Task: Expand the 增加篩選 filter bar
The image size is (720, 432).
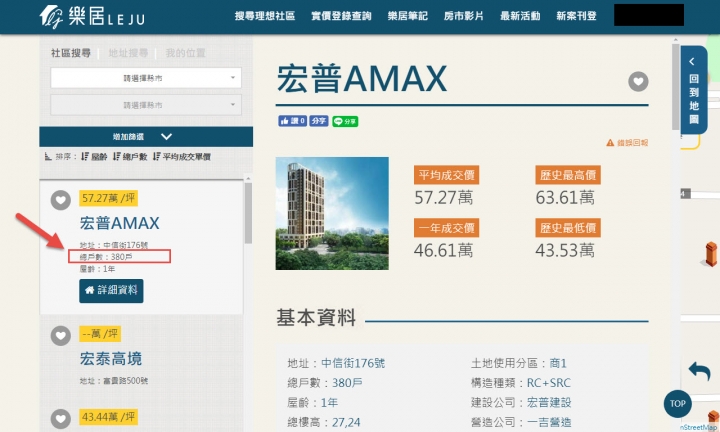Action: [x=146, y=136]
